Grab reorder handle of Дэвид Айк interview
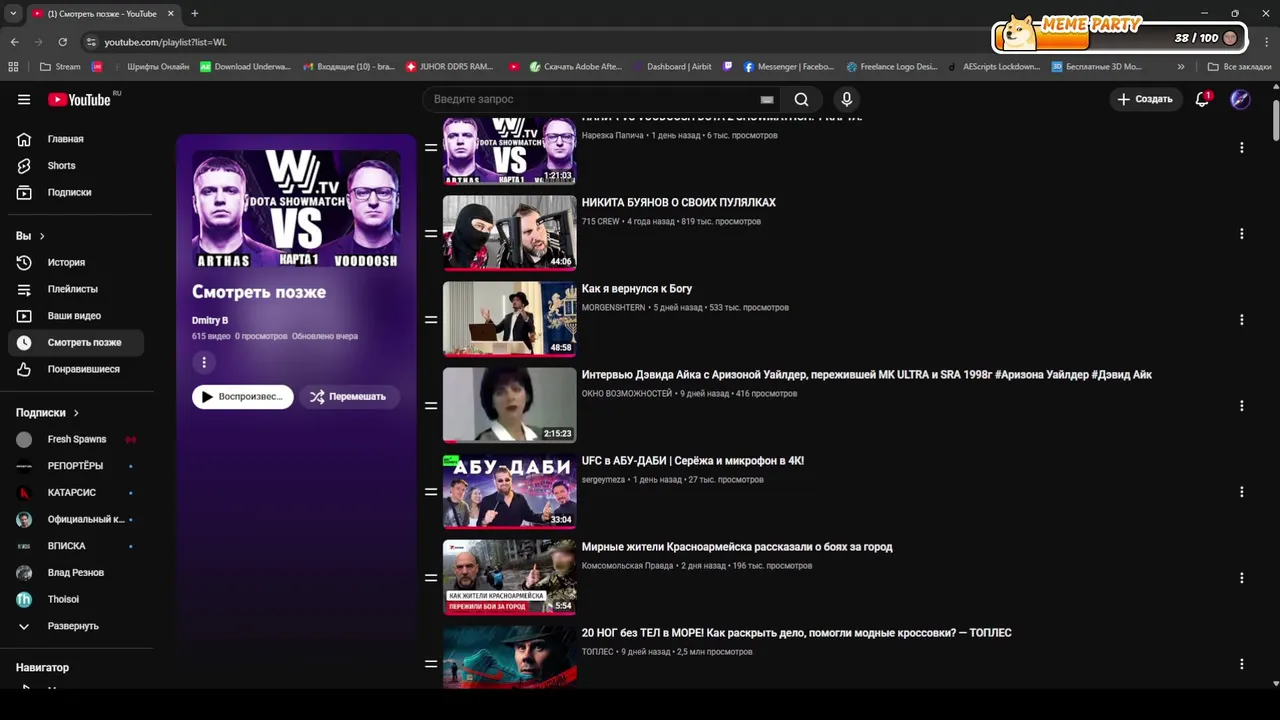 tap(431, 406)
